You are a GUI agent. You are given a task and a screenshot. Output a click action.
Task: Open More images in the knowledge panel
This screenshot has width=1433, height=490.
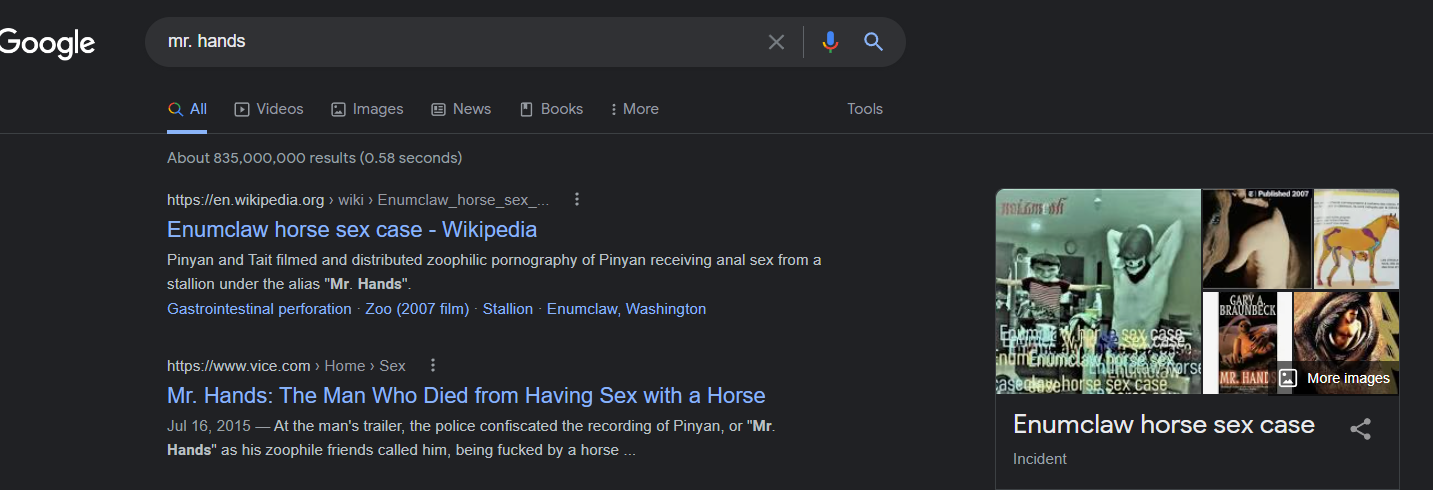[x=1336, y=378]
